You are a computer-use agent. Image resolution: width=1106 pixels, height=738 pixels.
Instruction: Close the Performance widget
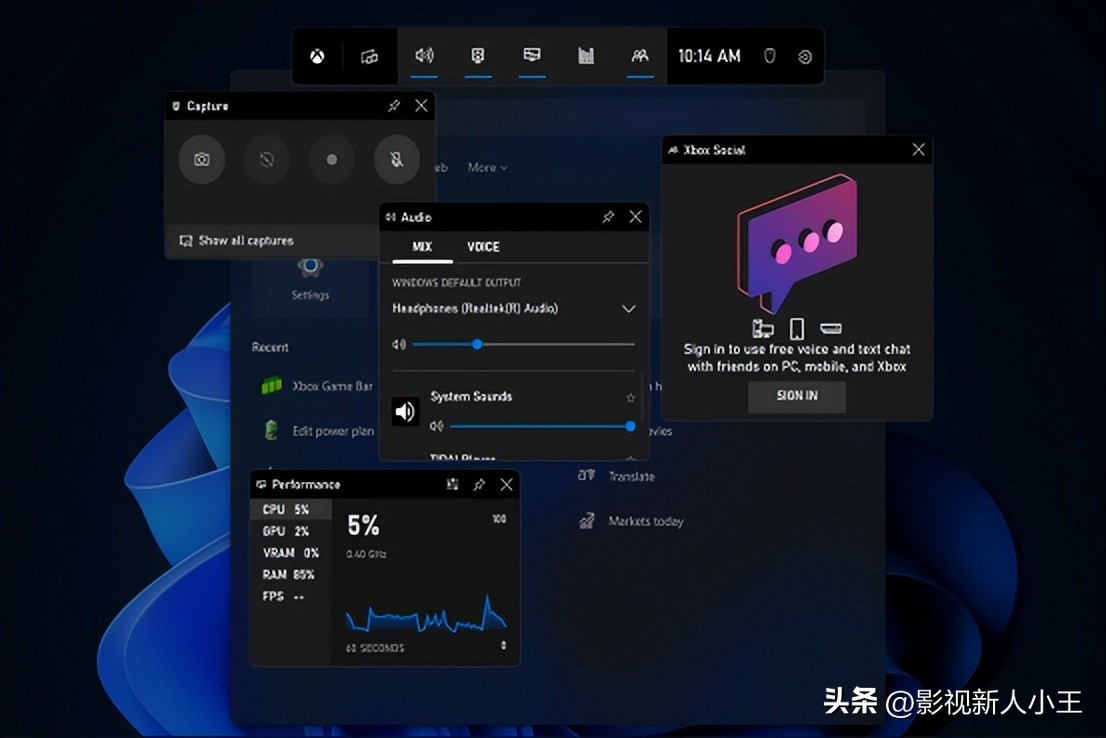pos(506,485)
